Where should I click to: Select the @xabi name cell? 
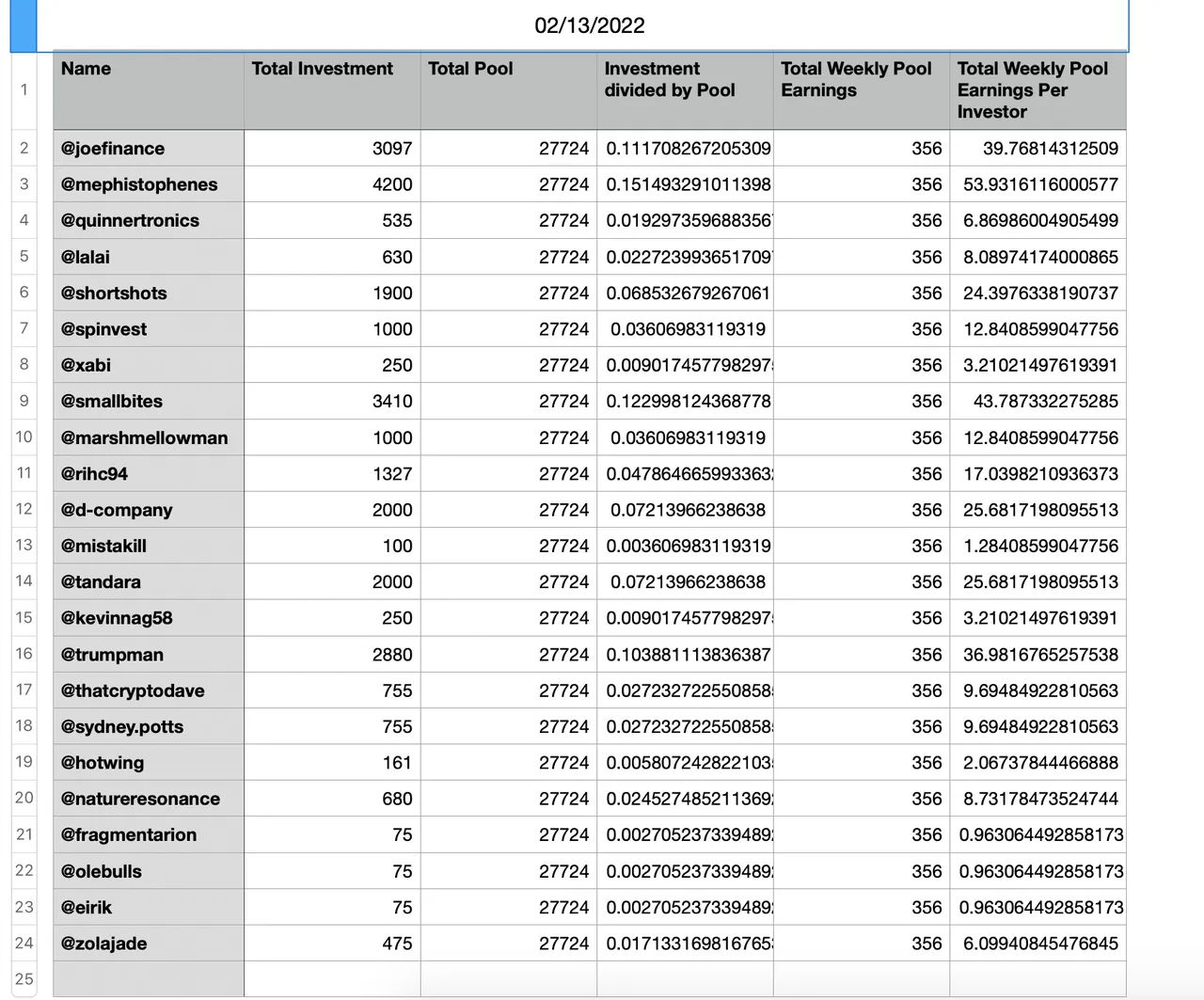[x=149, y=365]
